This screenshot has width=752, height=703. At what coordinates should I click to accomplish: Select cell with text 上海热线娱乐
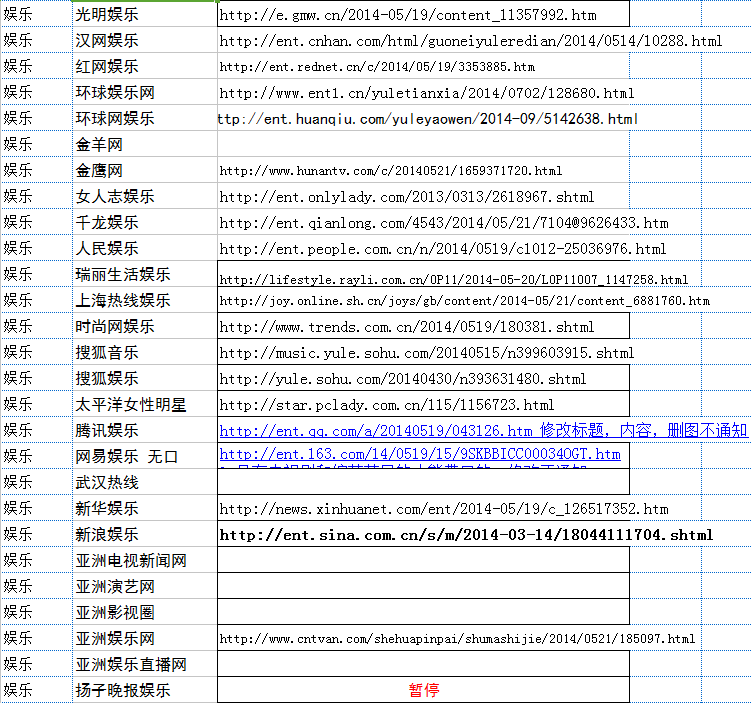coord(145,300)
